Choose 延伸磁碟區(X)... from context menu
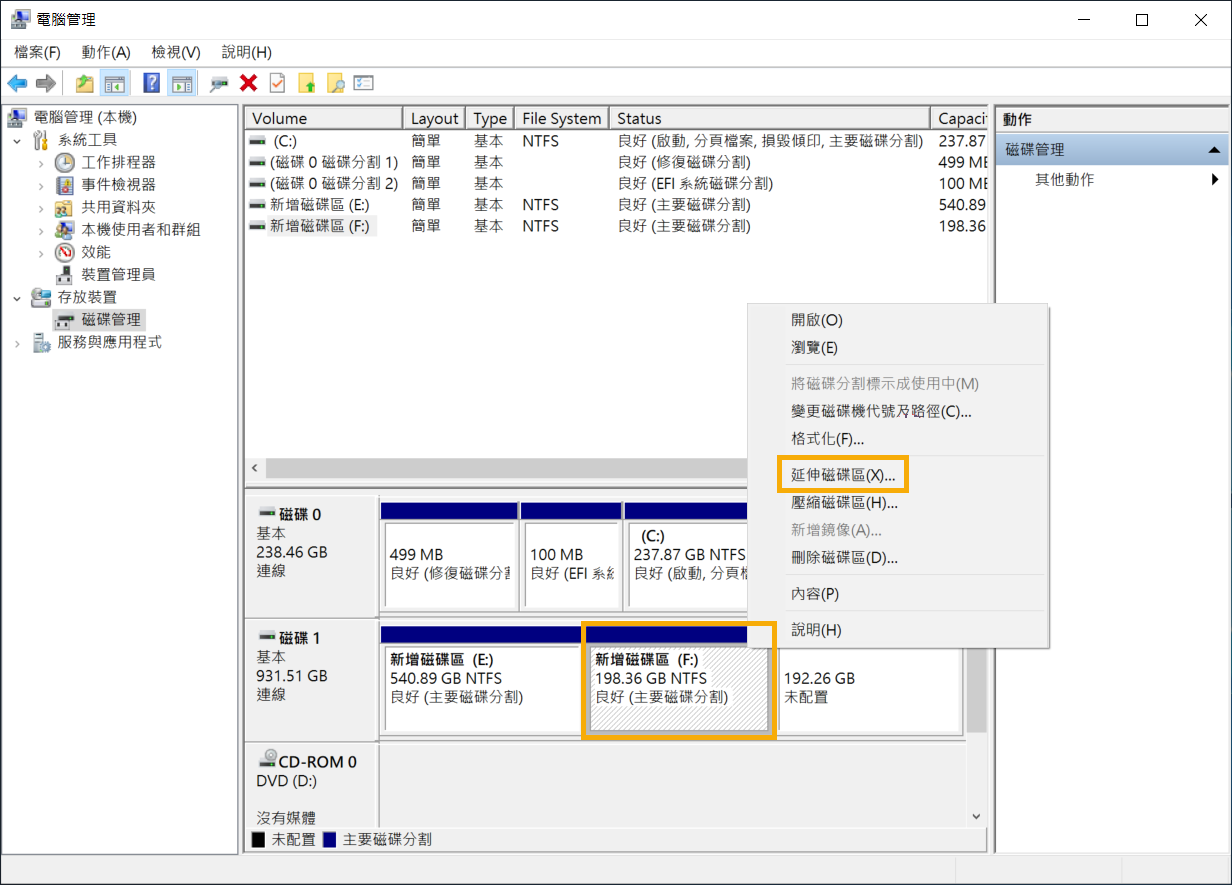Screen dimensions: 1232x885 (842, 475)
